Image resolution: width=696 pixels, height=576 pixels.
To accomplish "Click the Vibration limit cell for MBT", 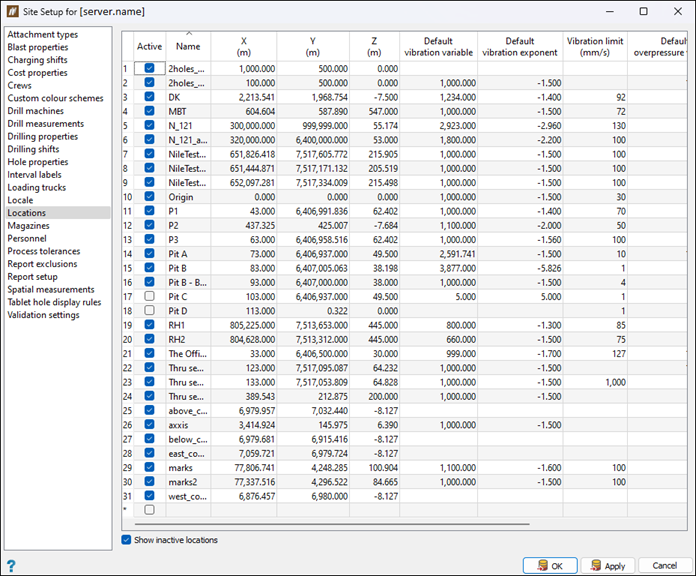I will (597, 112).
